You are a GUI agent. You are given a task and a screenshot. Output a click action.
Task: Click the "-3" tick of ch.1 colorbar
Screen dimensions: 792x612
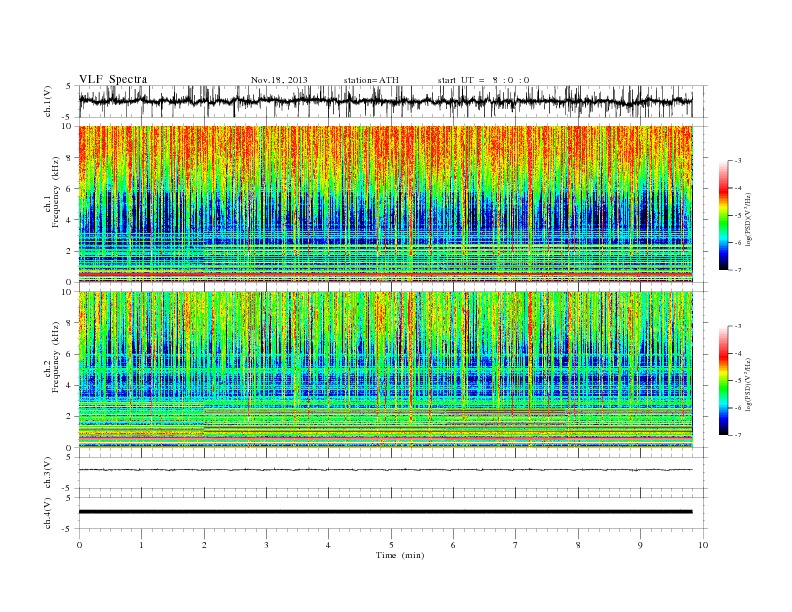click(738, 161)
